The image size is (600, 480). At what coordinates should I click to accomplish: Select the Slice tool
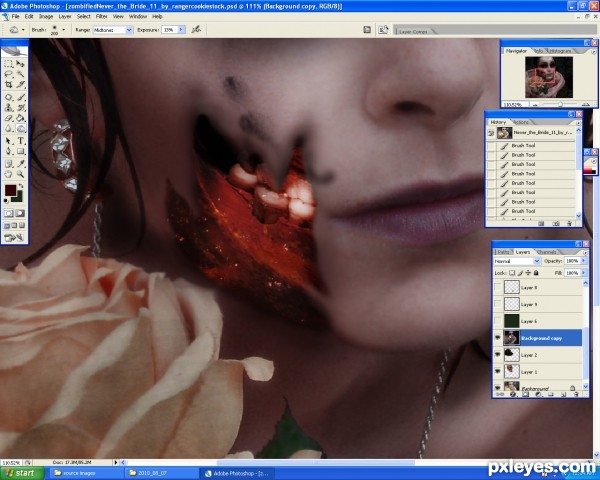pos(20,84)
